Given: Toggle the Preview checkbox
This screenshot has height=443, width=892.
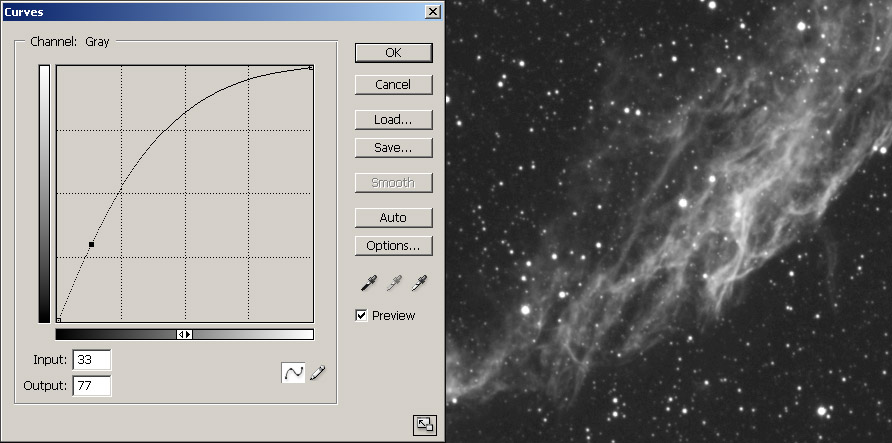Looking at the screenshot, I should (x=362, y=316).
